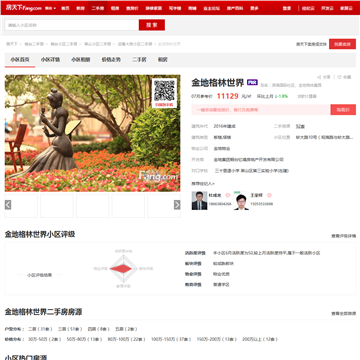Switch to the 二手房 tab below breadcrumbs
Image resolution: width=360 pixels, height=360 pixels.
coord(139,60)
